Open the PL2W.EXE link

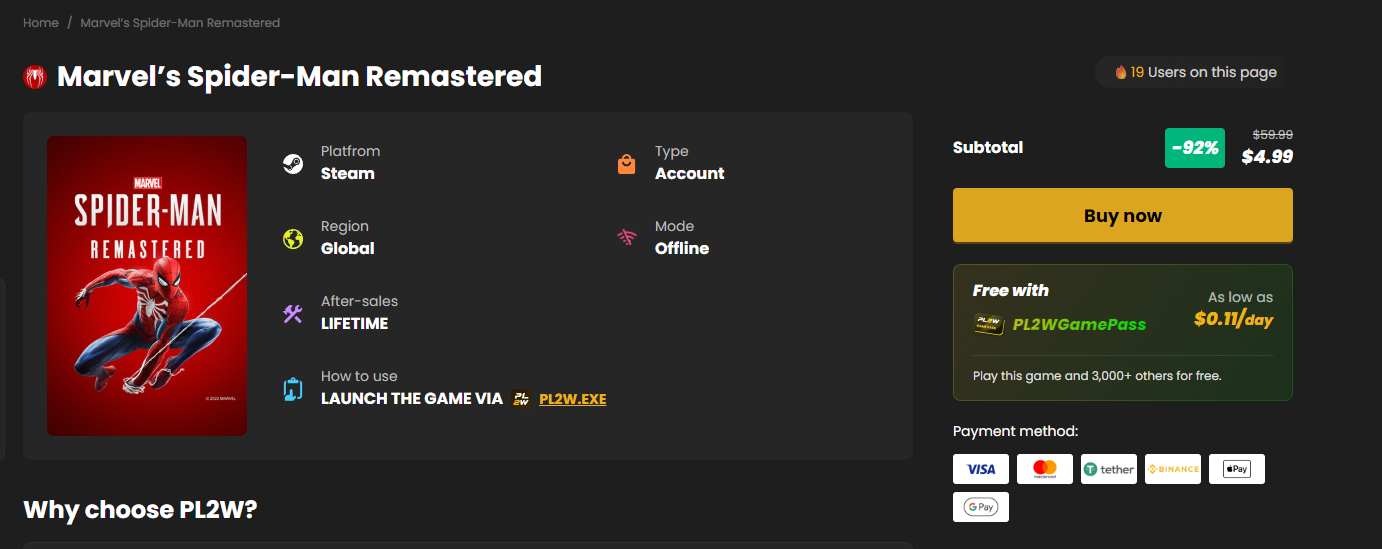[x=572, y=399]
